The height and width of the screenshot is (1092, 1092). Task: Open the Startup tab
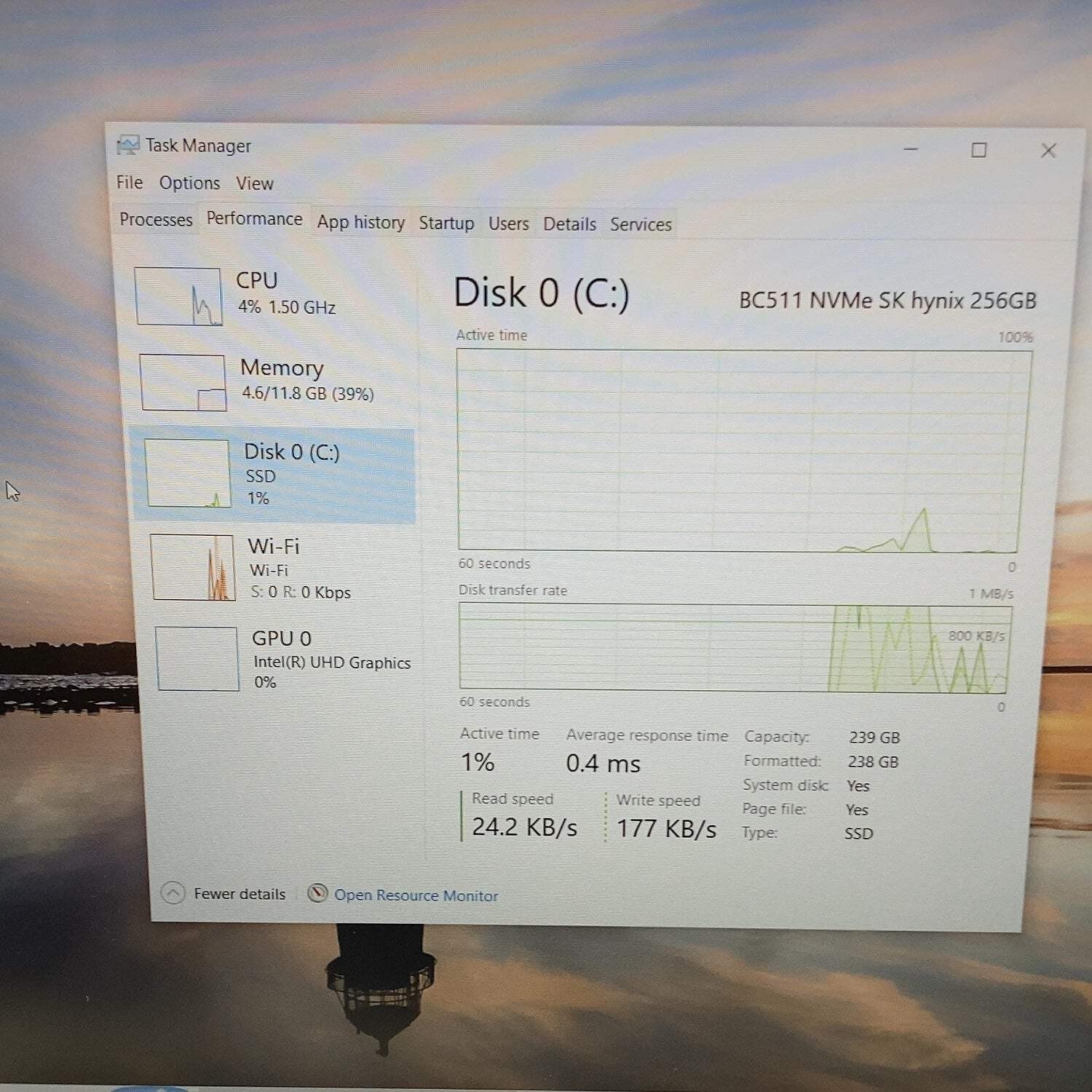446,223
